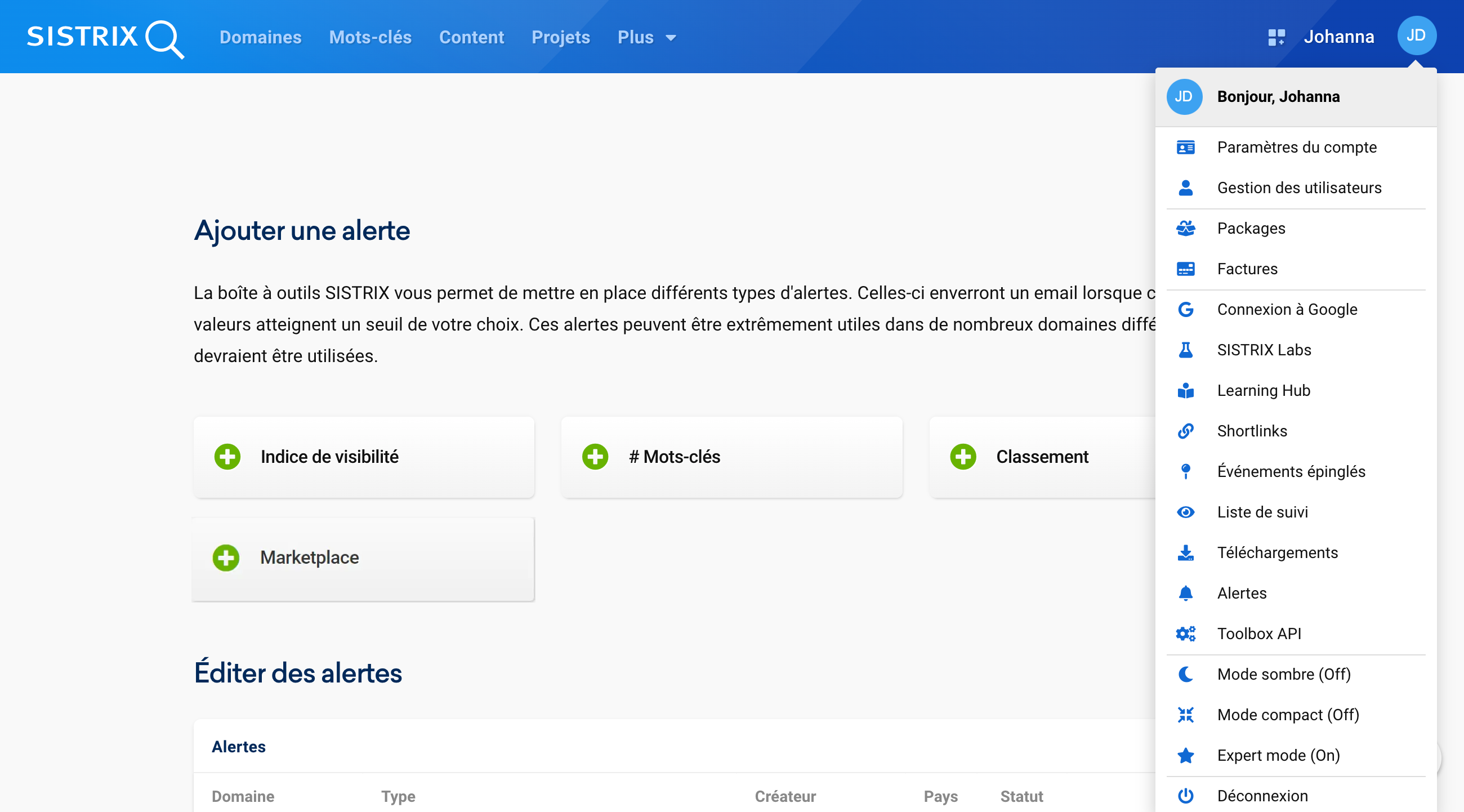The width and height of the screenshot is (1464, 812).
Task: Click the green plus on Indice de visibilité
Action: pyautogui.click(x=227, y=457)
